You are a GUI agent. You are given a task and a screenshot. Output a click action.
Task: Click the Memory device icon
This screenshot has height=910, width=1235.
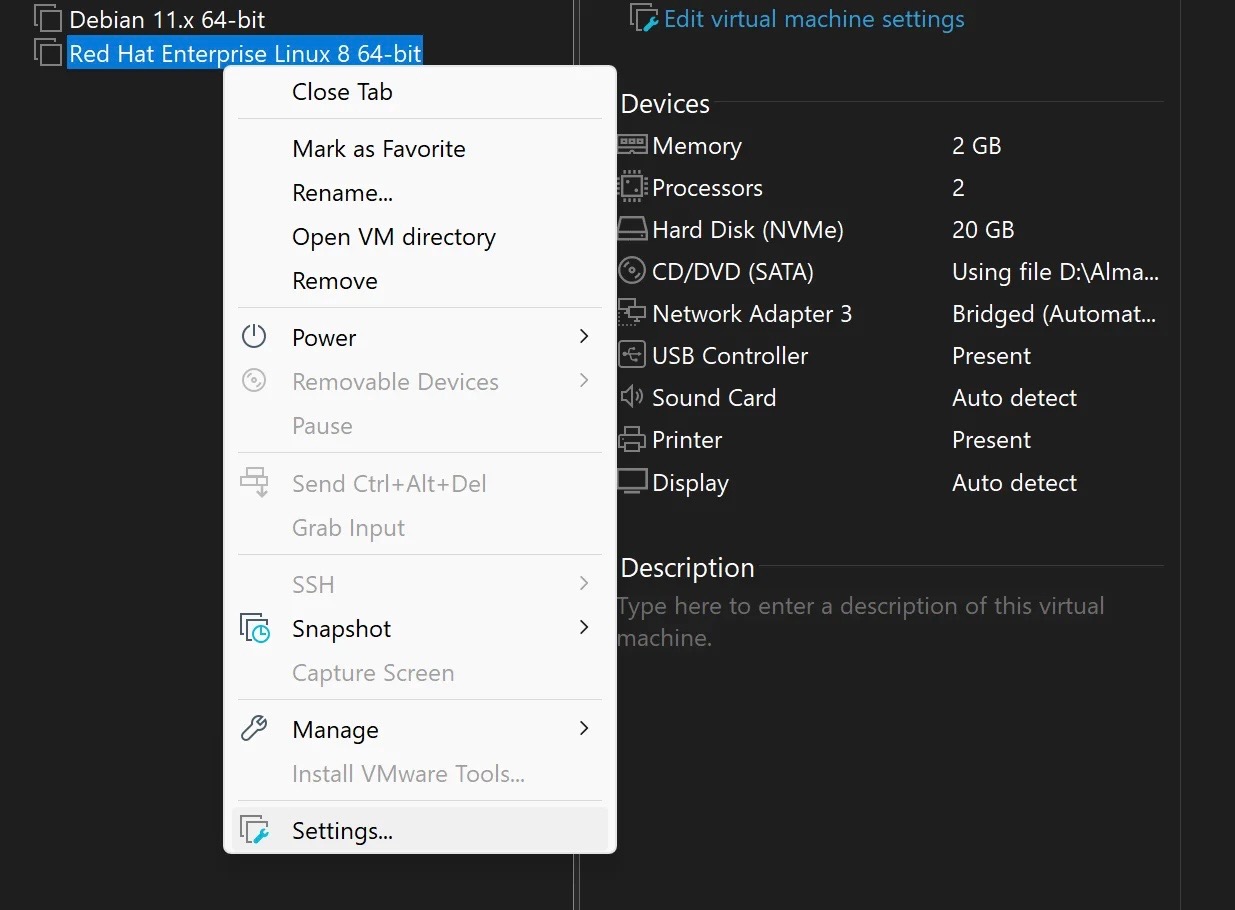[x=632, y=146]
